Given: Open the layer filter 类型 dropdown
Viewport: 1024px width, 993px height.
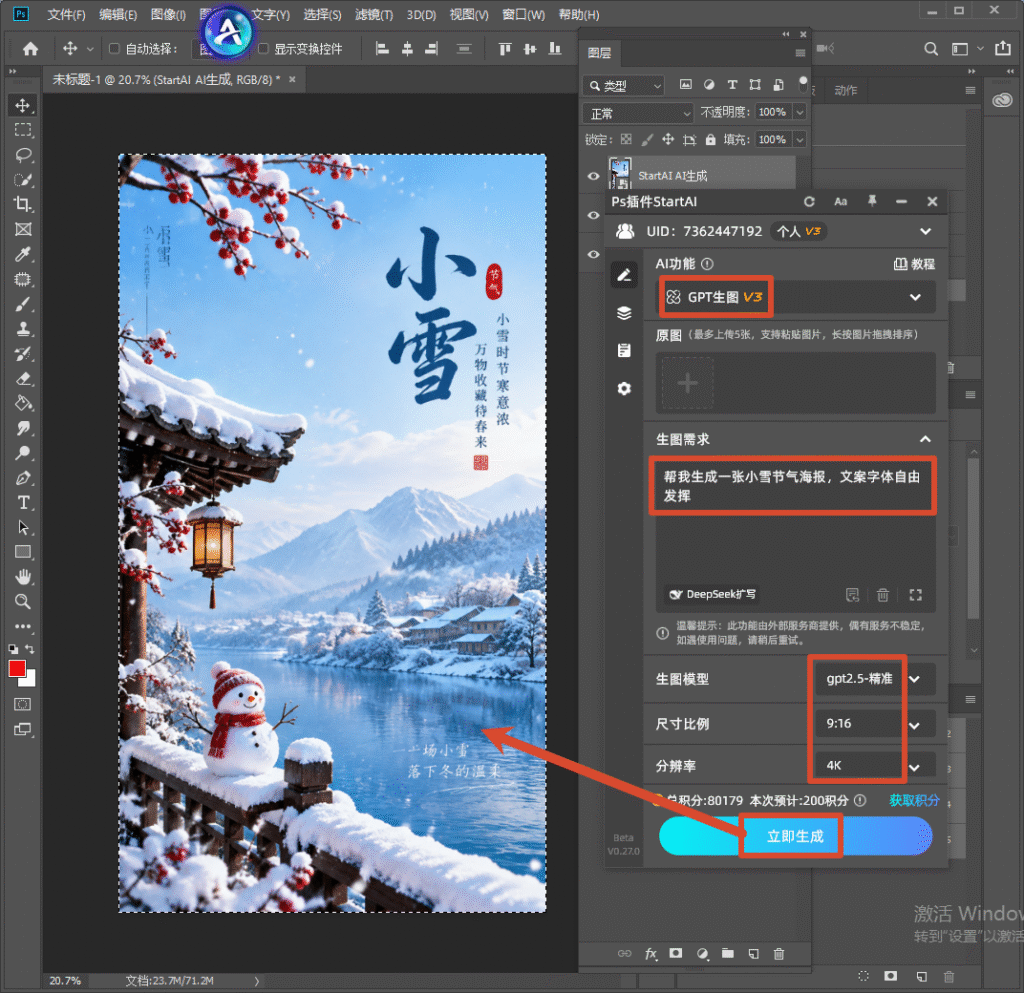Looking at the screenshot, I should (624, 86).
